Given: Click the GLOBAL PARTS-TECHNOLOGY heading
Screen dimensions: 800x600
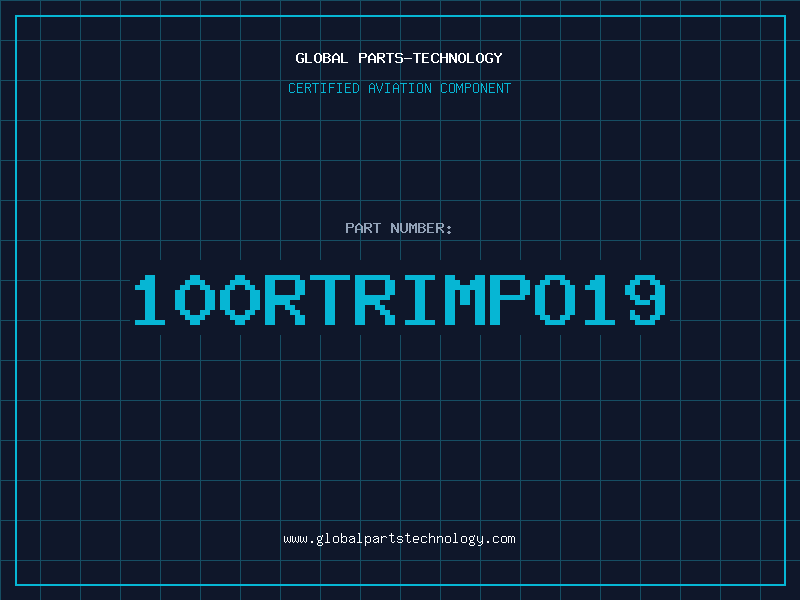Looking at the screenshot, I should 399,58.
